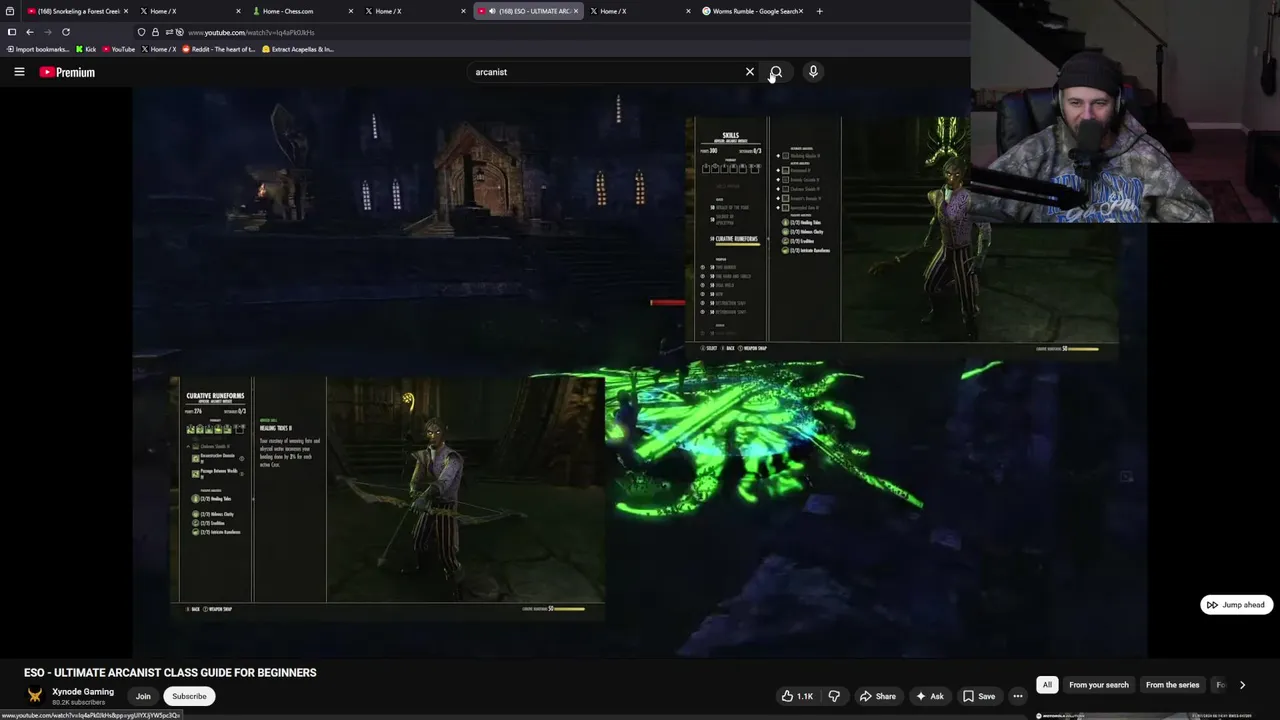This screenshot has width=1280, height=720.
Task: Join the Xynode Gaming channel
Action: point(143,696)
